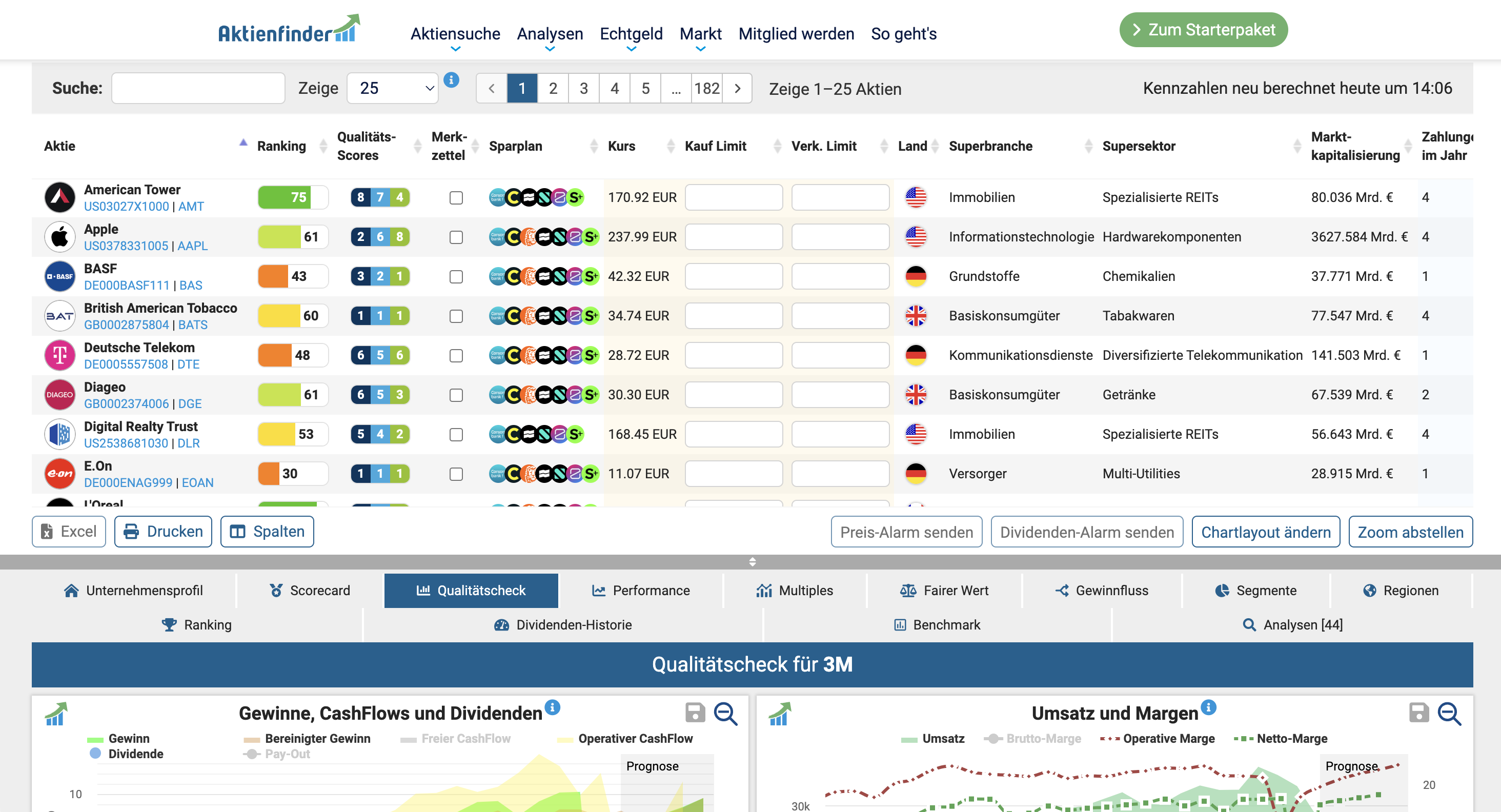Zoom out the Gewinne, CashFlows und Dividenden chart
Image resolution: width=1501 pixels, height=812 pixels.
click(x=726, y=714)
